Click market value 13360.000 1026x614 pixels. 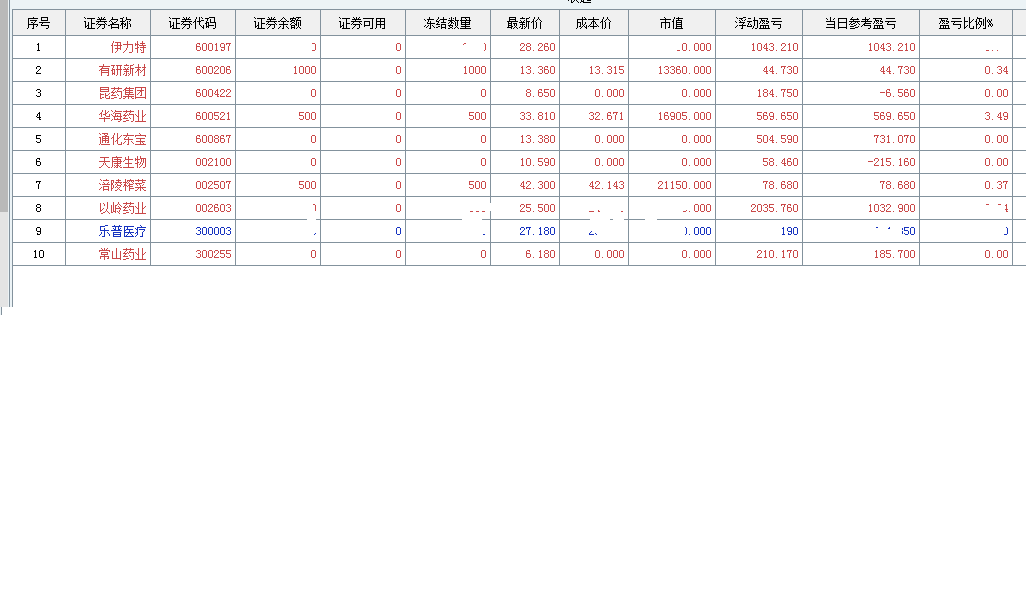click(x=684, y=70)
